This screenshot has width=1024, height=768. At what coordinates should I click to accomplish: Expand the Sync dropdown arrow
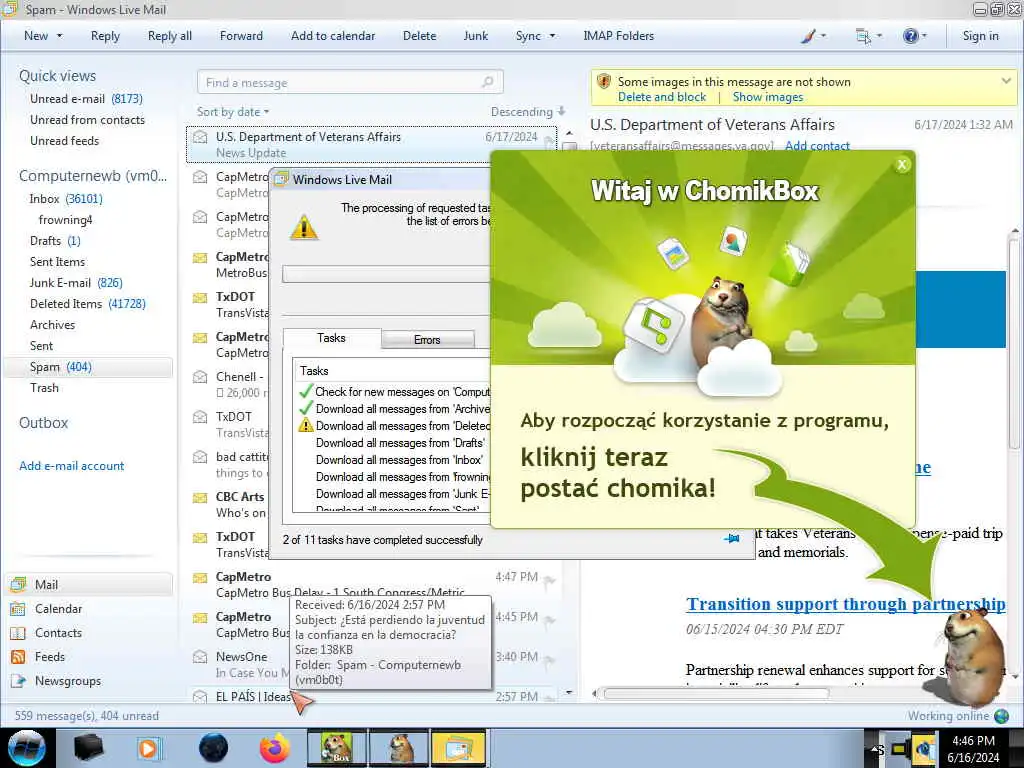tap(552, 36)
